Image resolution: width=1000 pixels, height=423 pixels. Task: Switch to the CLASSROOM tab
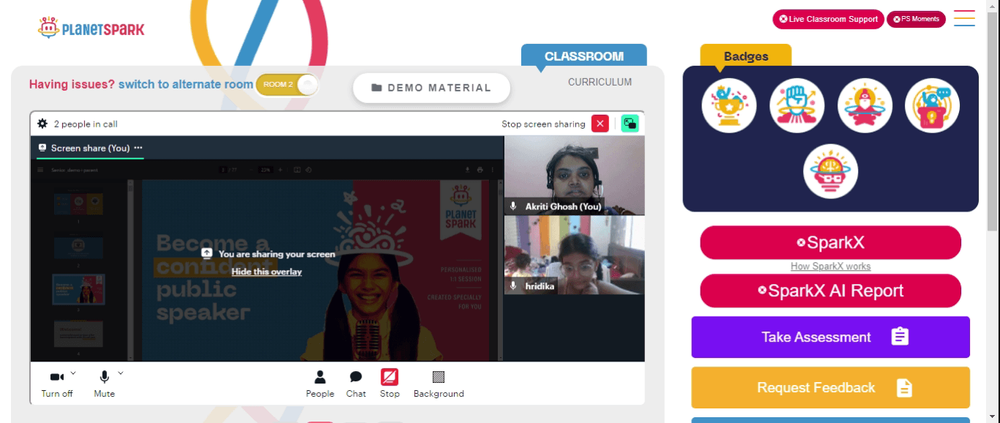(584, 56)
